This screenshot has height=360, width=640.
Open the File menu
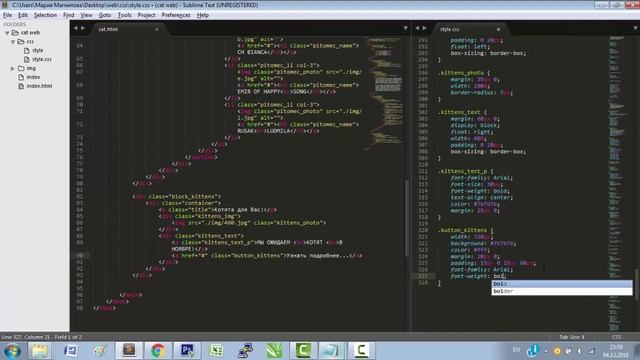tap(7, 15)
